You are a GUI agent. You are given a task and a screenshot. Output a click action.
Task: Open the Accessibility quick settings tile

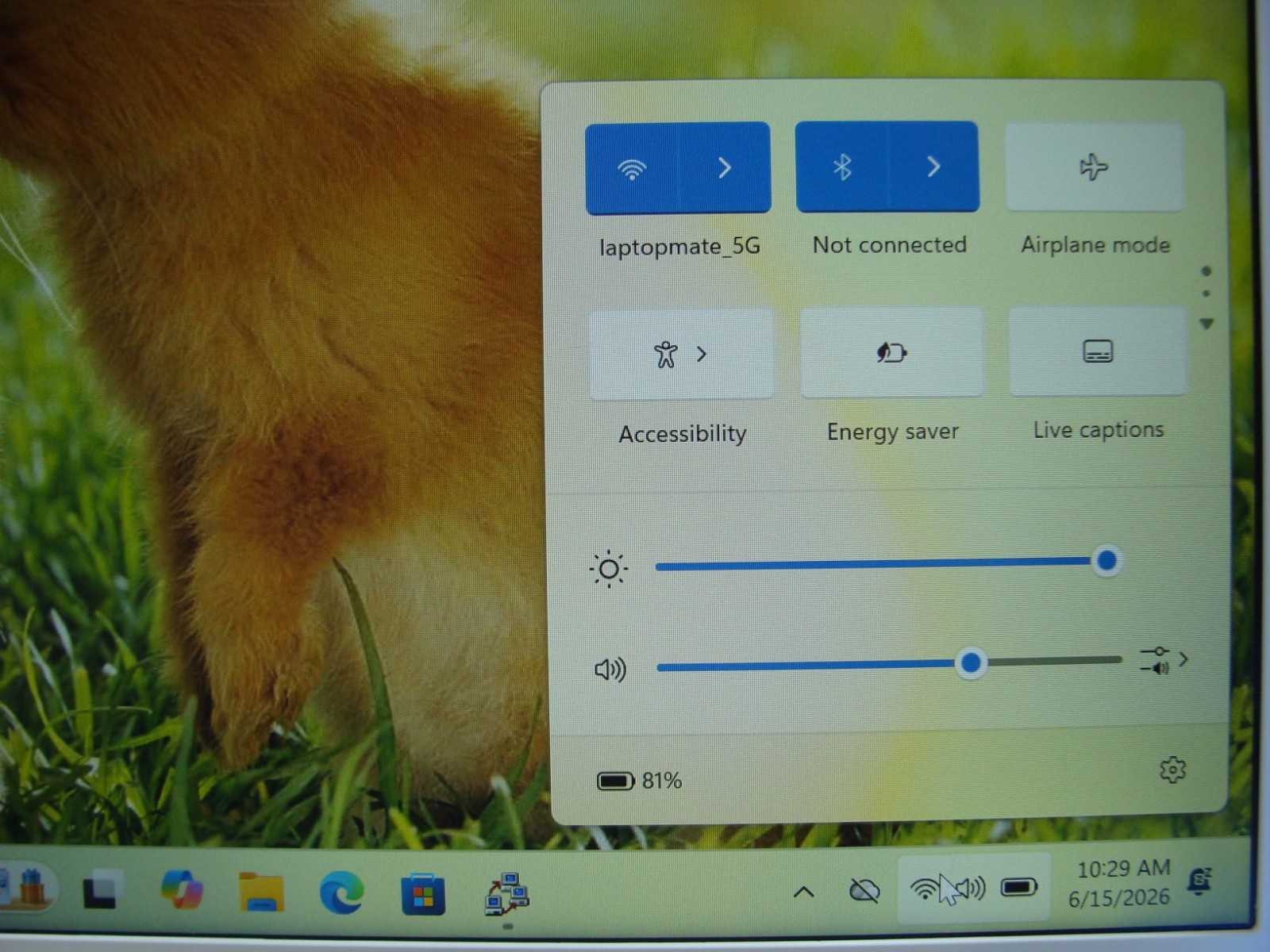click(681, 354)
